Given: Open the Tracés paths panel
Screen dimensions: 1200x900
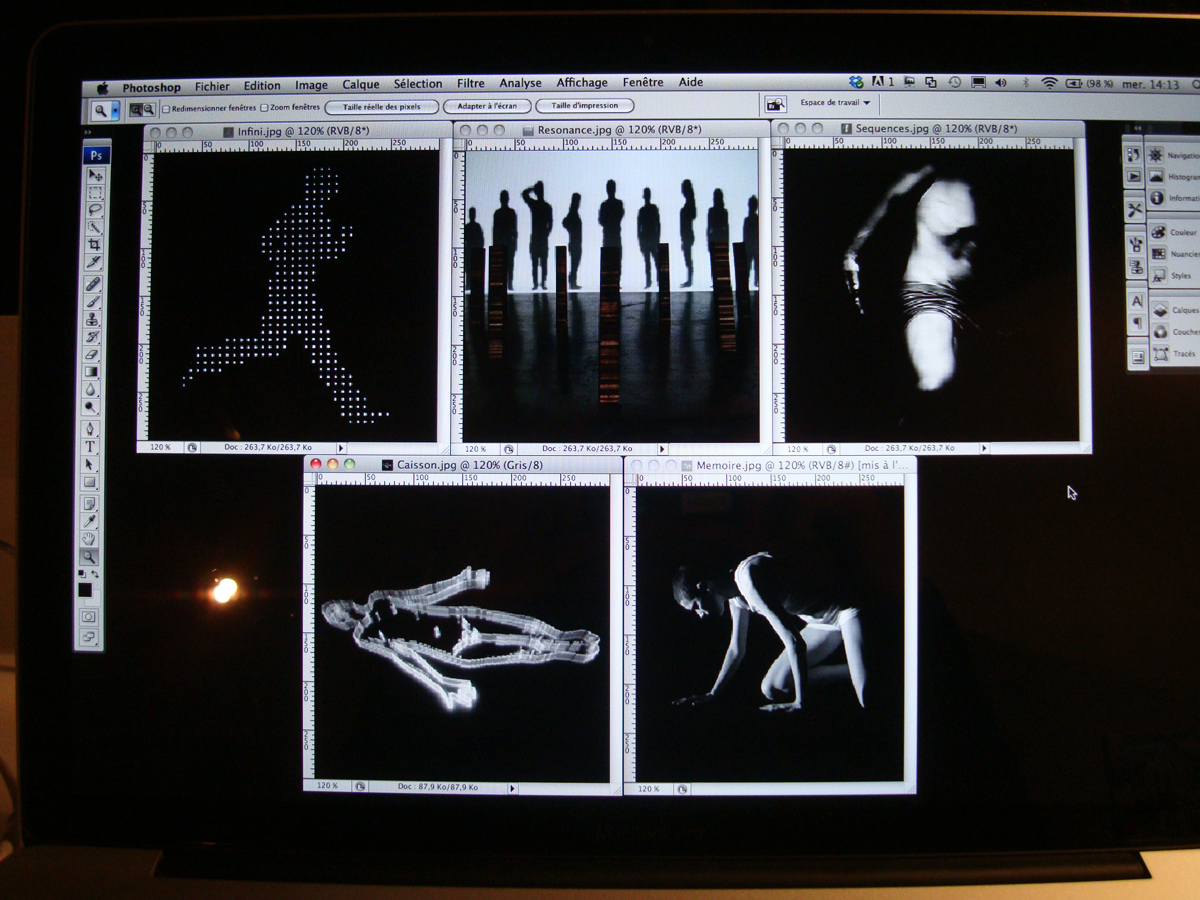Looking at the screenshot, I should tap(1174, 353).
